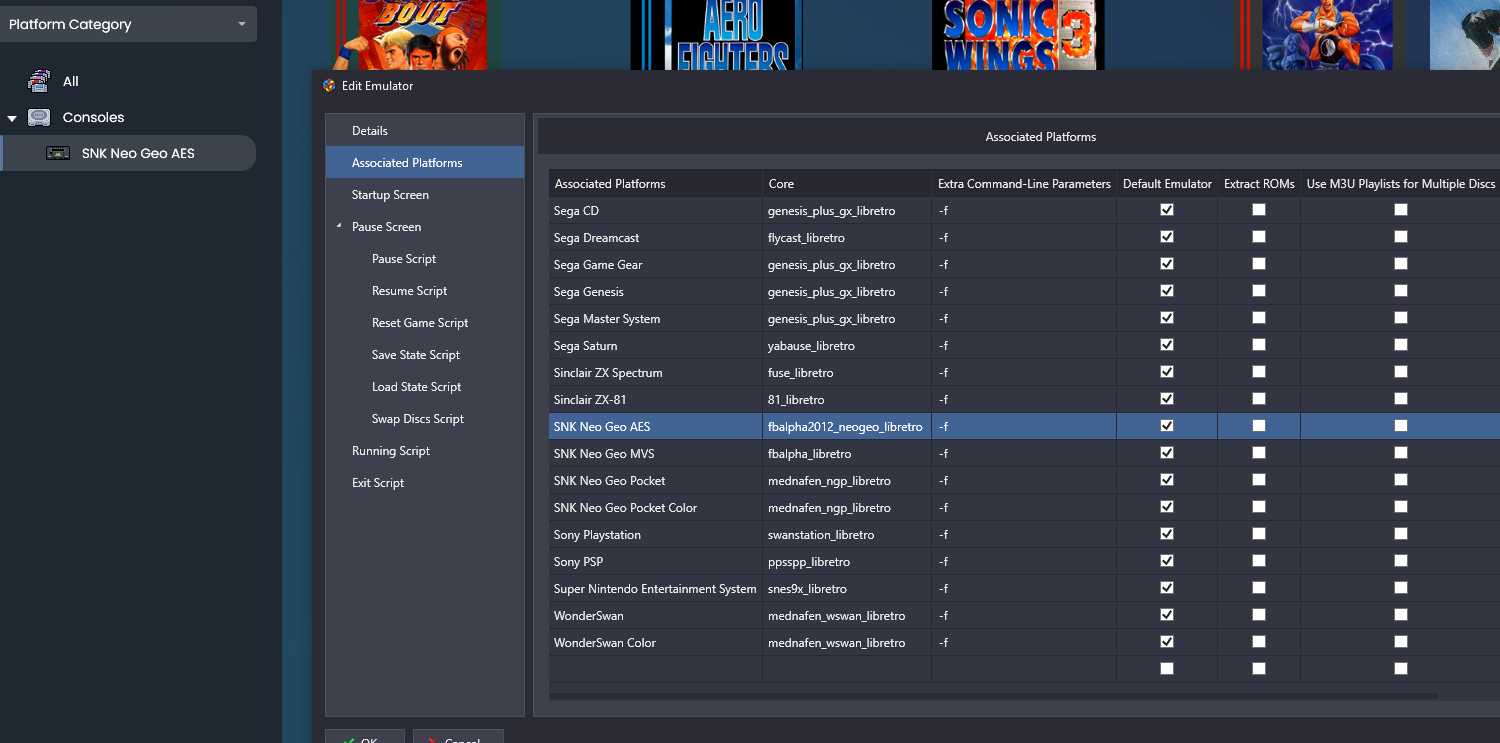Select the Sega Genesis platform row
Image resolution: width=1500 pixels, height=743 pixels.
(655, 291)
